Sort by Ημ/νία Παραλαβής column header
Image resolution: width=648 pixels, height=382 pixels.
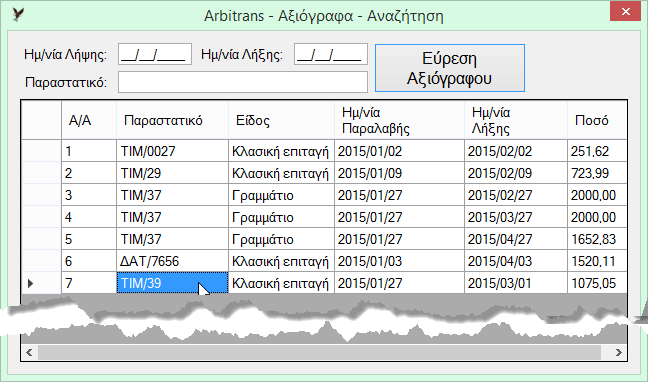(x=399, y=120)
